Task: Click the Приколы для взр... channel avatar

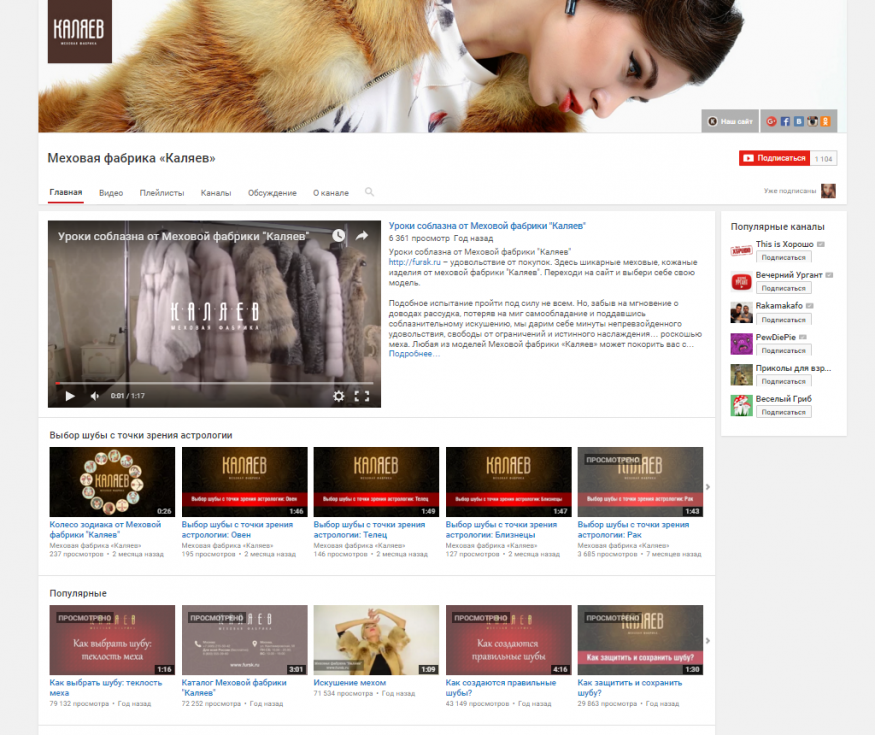Action: [x=742, y=374]
